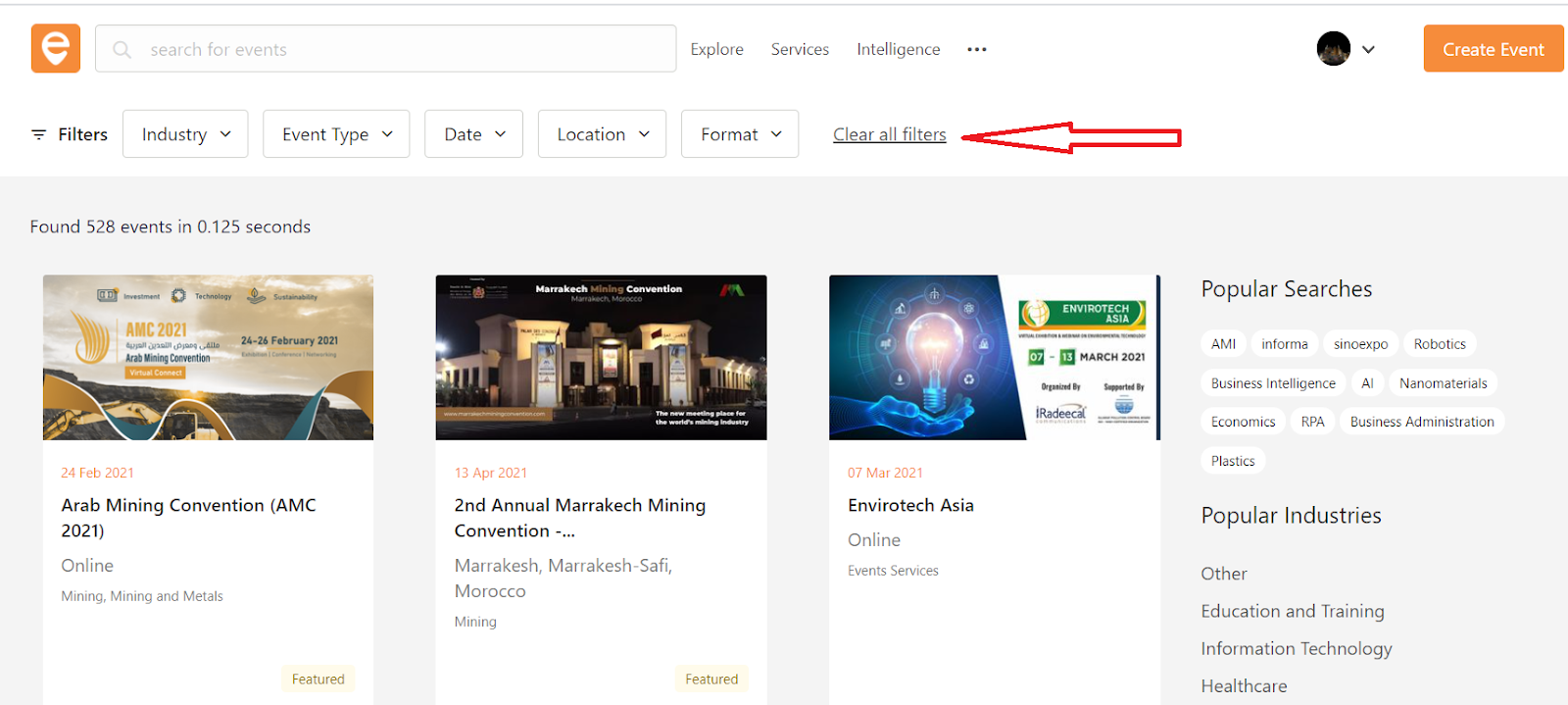Select the sinoexpo popular search tag
Screen dimensions: 1568x705
[1360, 344]
